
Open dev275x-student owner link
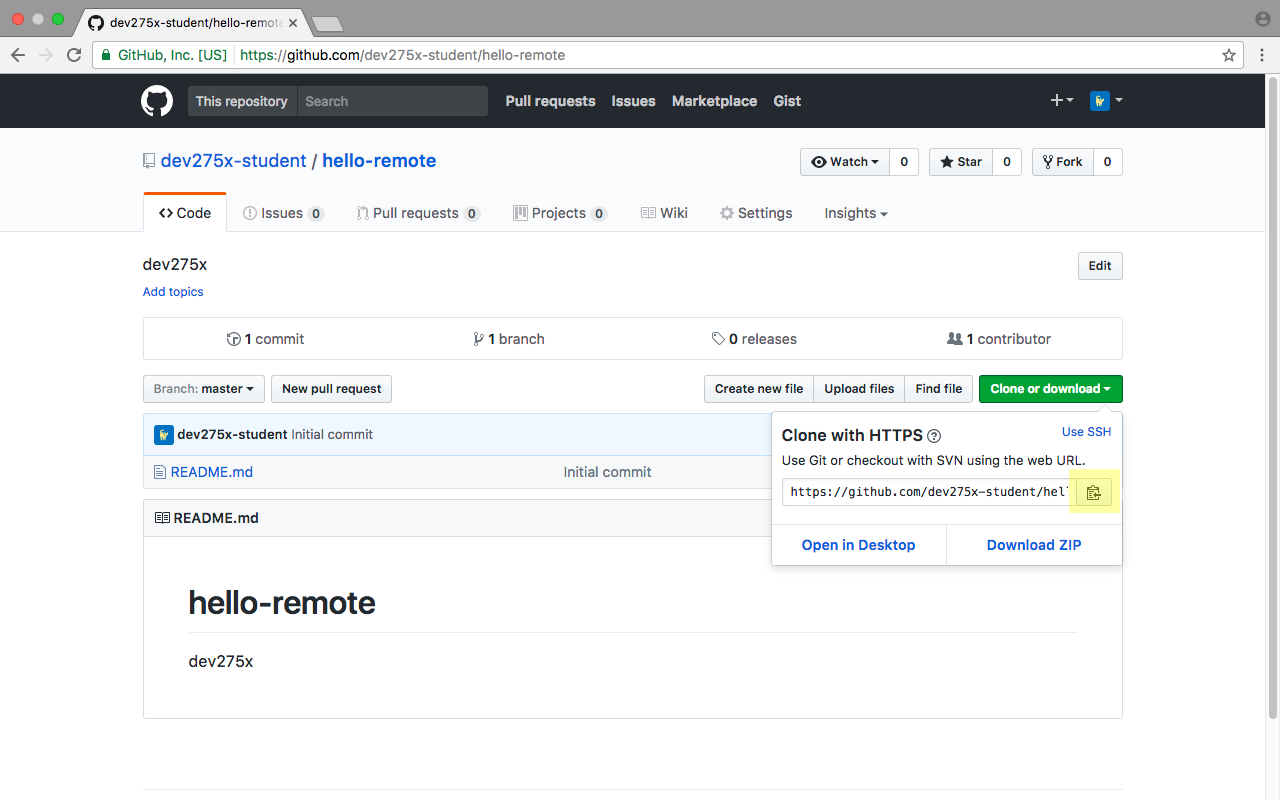233,161
